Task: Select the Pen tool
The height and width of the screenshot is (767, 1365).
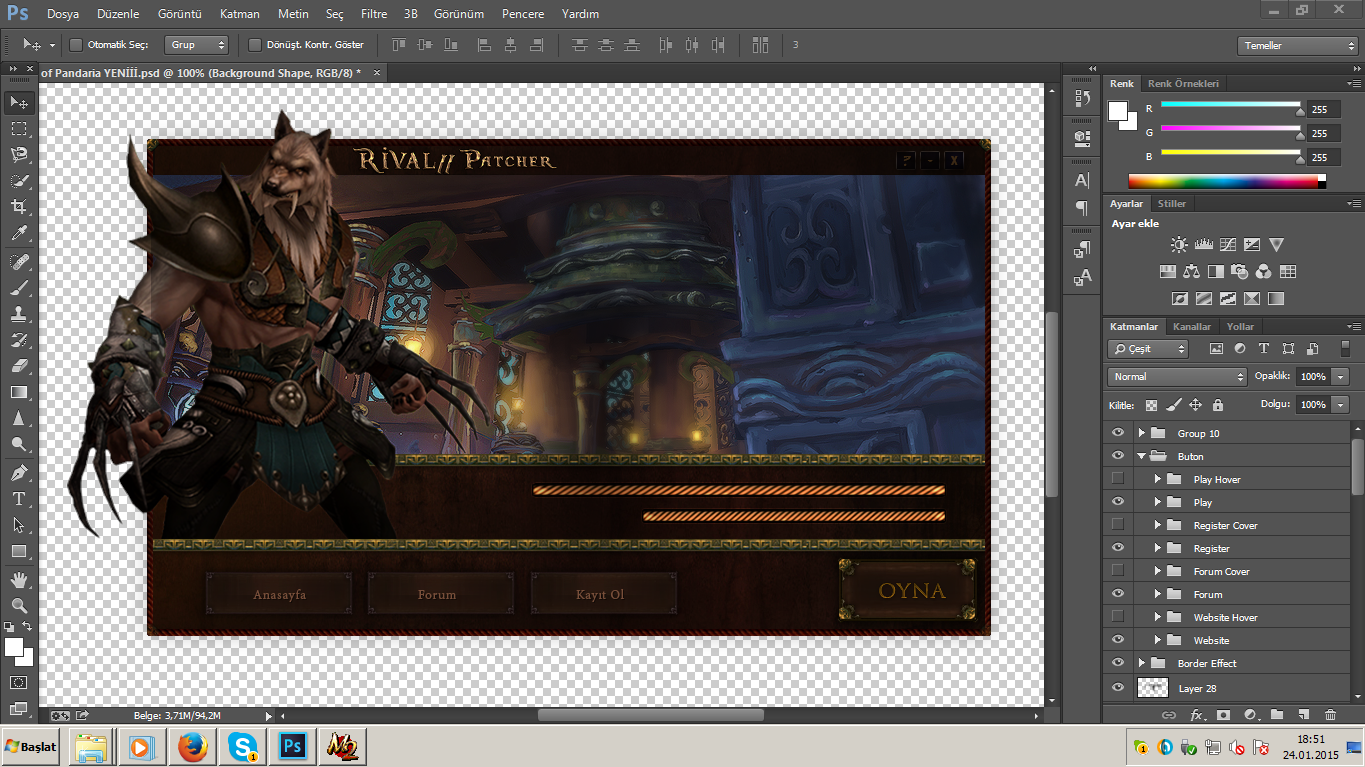Action: click(19, 472)
